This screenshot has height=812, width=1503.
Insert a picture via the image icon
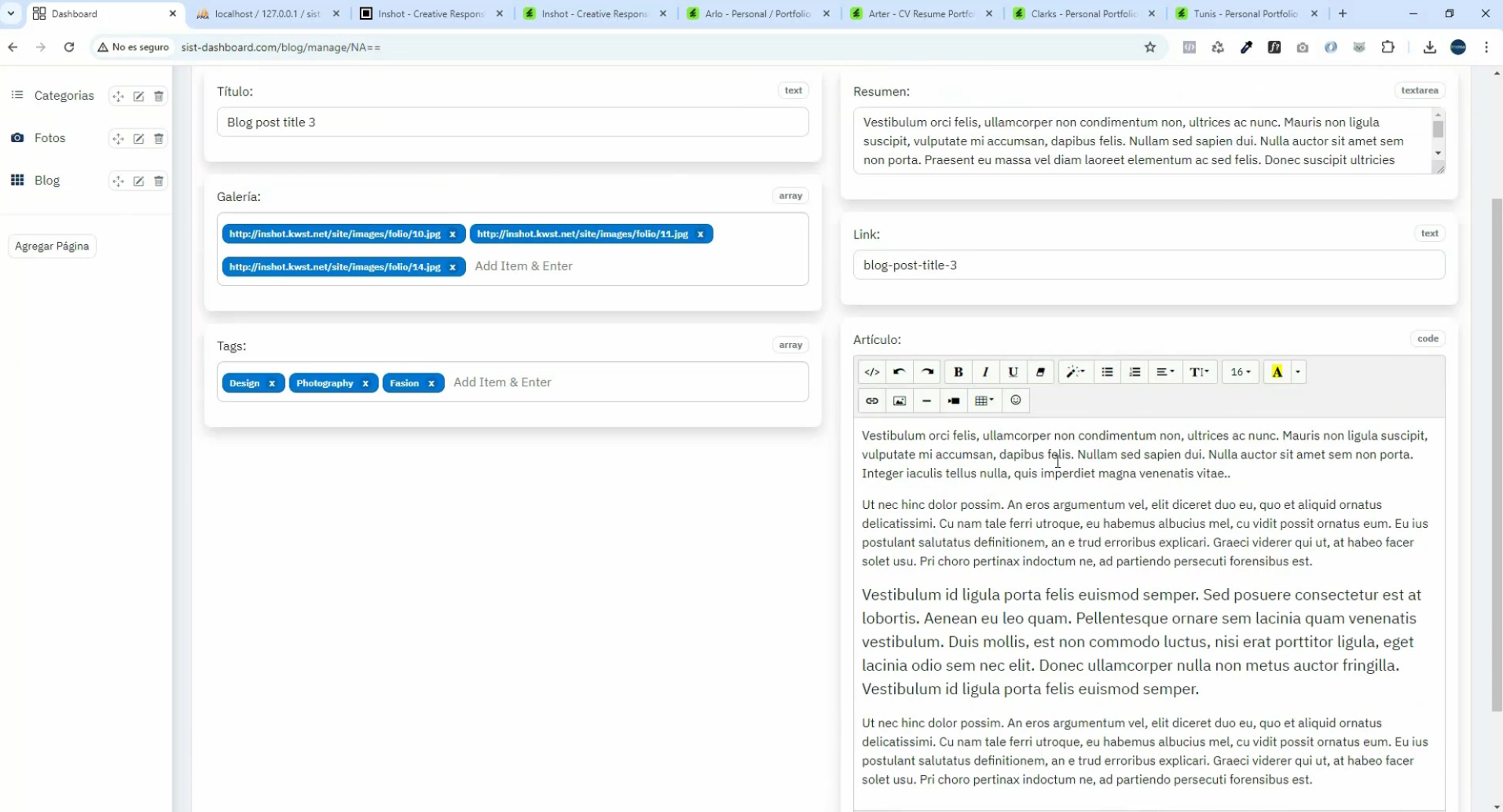click(x=900, y=401)
